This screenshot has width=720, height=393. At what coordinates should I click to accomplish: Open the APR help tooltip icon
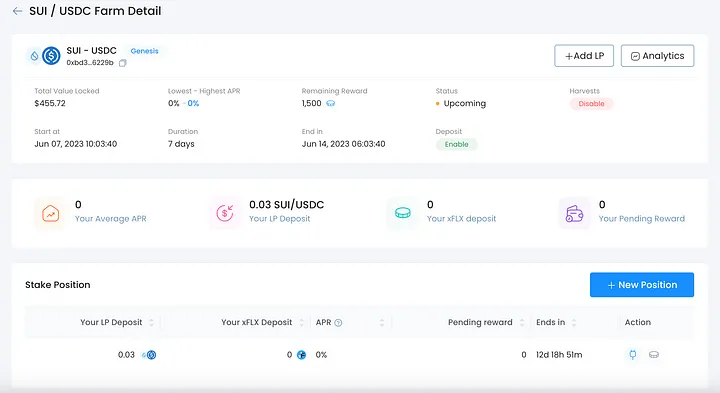pos(338,323)
